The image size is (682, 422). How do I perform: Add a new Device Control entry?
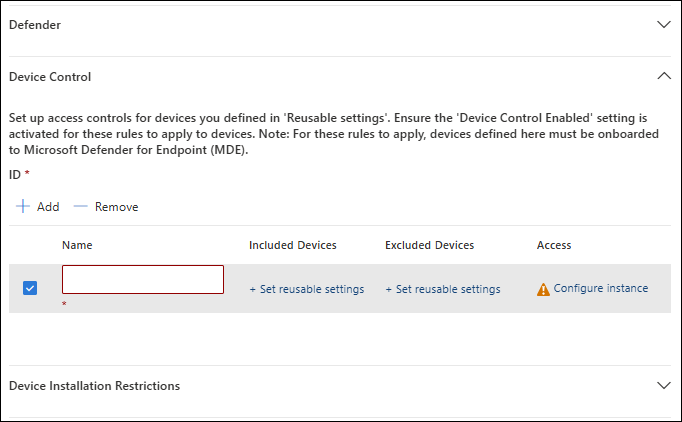[x=37, y=207]
